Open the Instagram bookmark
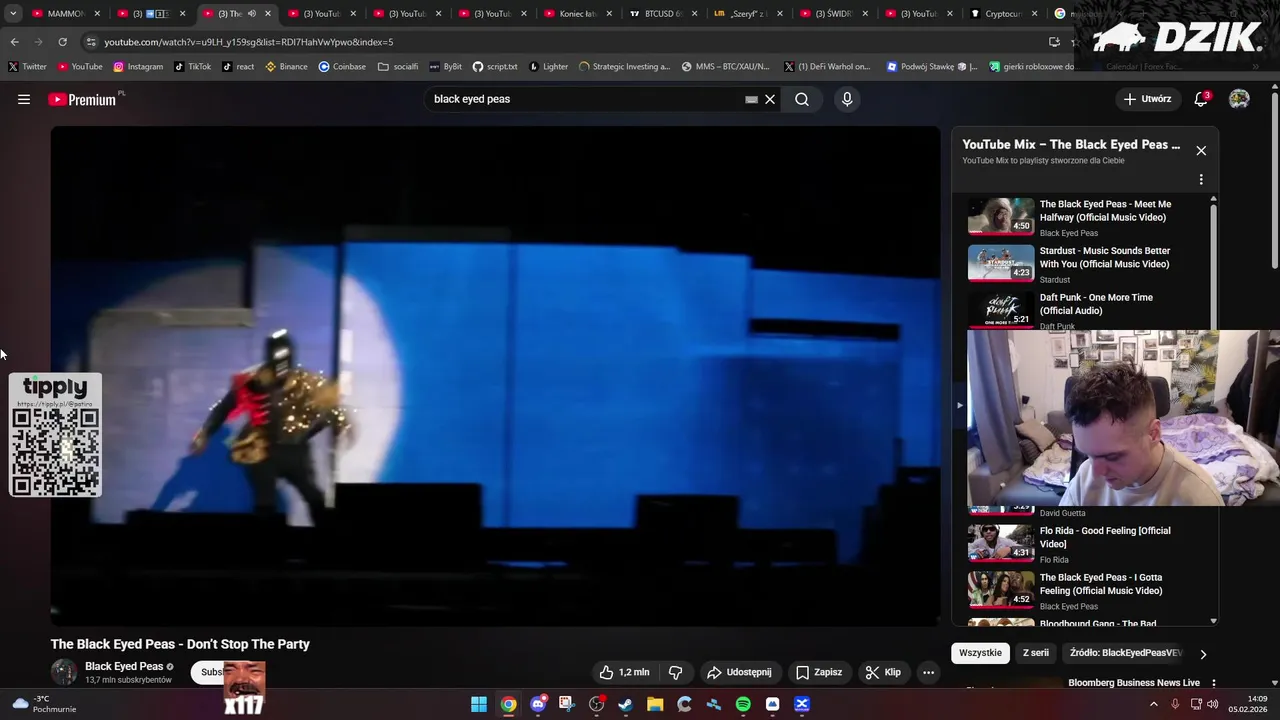This screenshot has width=1280, height=720. (138, 66)
